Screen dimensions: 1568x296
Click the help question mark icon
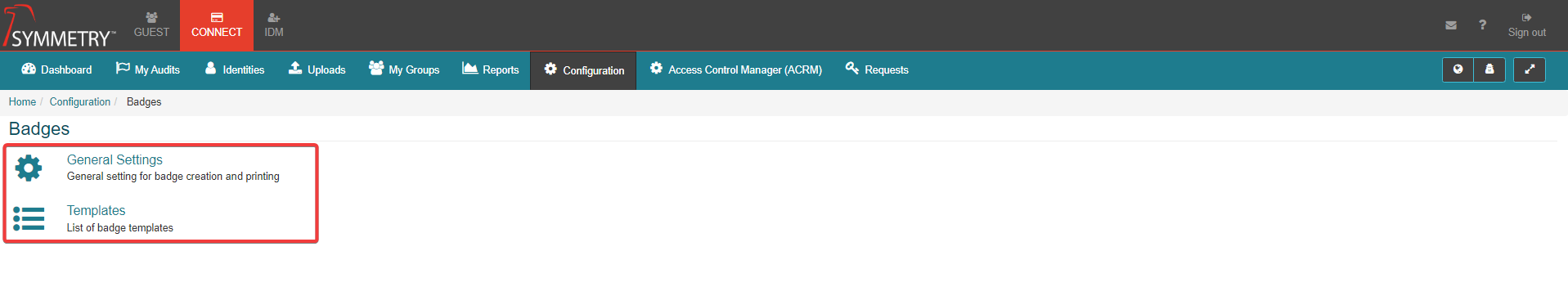(1482, 25)
